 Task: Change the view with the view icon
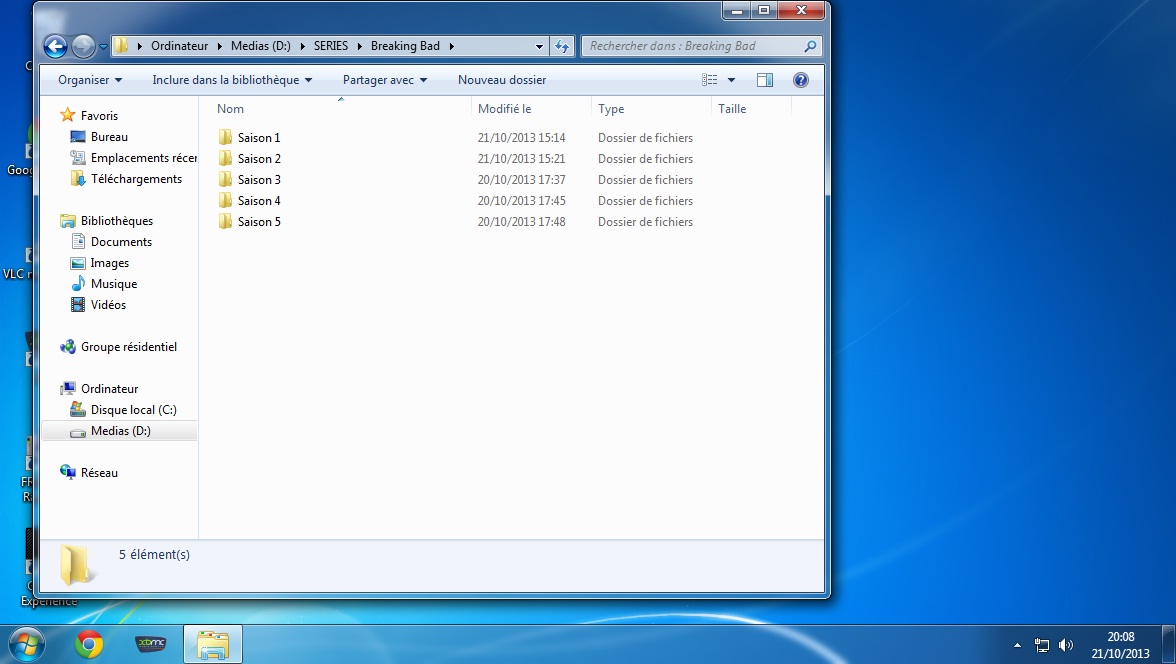click(710, 80)
